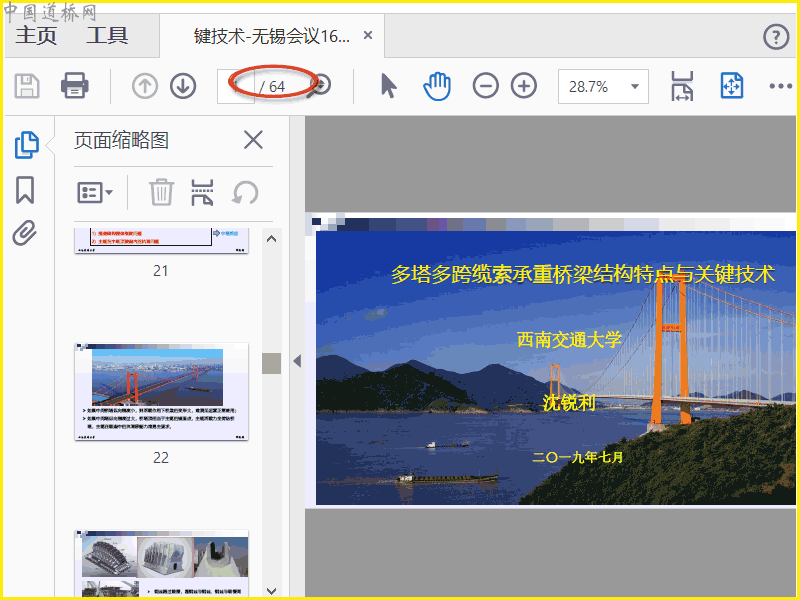Image resolution: width=800 pixels, height=600 pixels.
Task: Click the 沈锐利 author name
Action: [x=569, y=403]
